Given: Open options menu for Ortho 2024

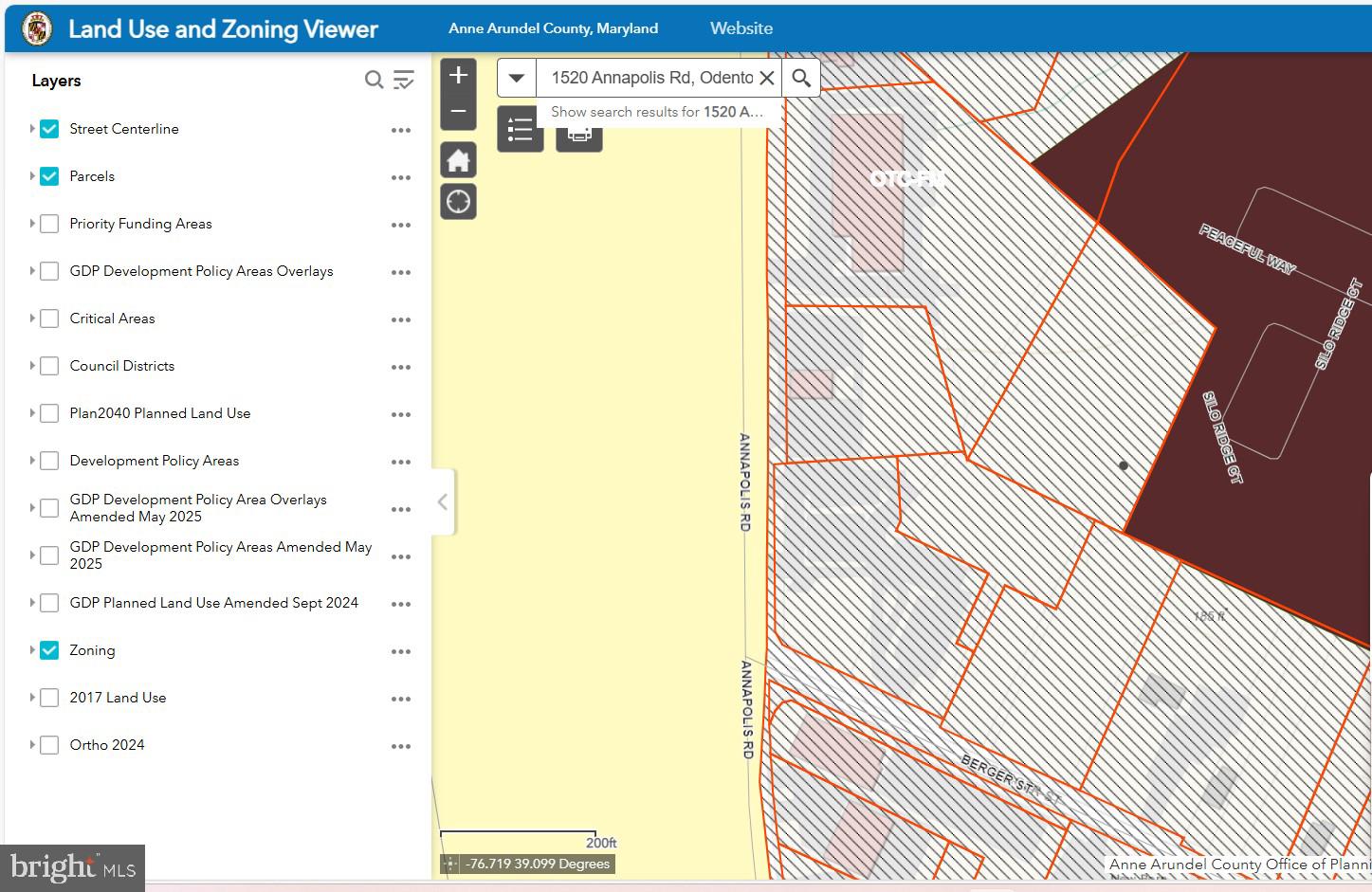Looking at the screenshot, I should pyautogui.click(x=401, y=746).
